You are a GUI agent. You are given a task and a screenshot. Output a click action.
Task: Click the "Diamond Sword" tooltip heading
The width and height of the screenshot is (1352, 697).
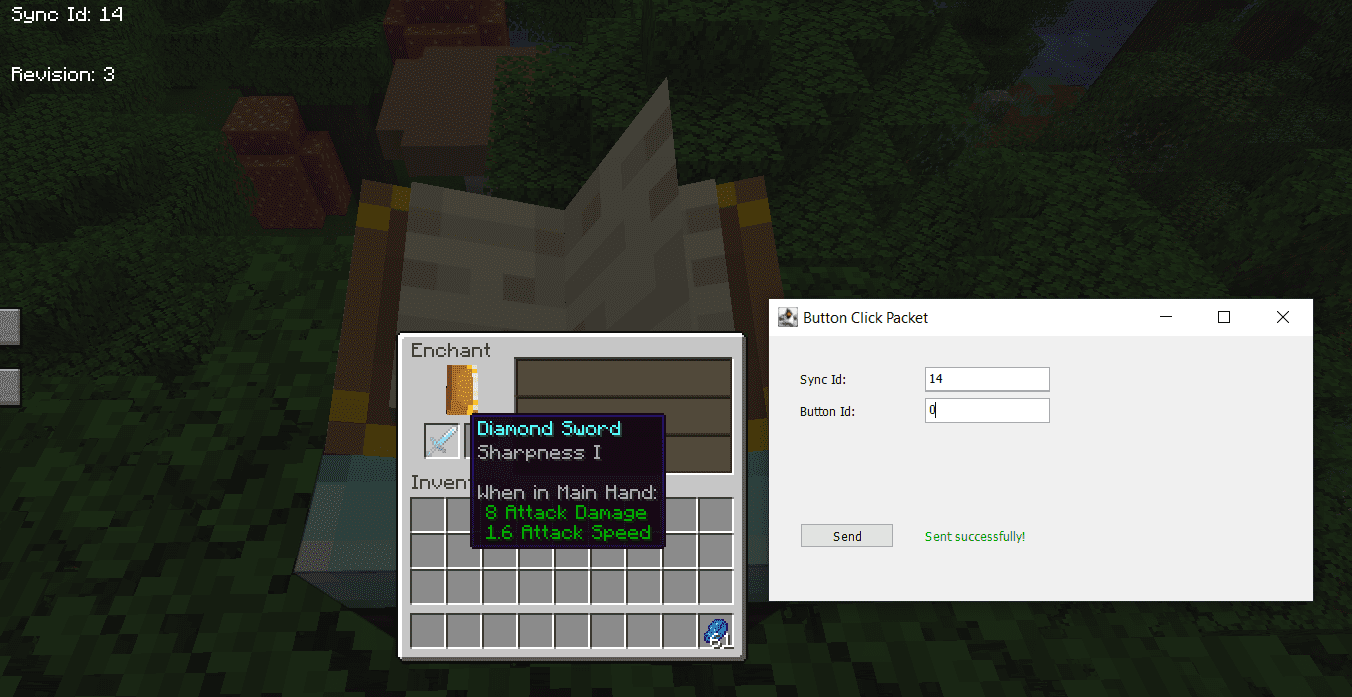click(549, 428)
